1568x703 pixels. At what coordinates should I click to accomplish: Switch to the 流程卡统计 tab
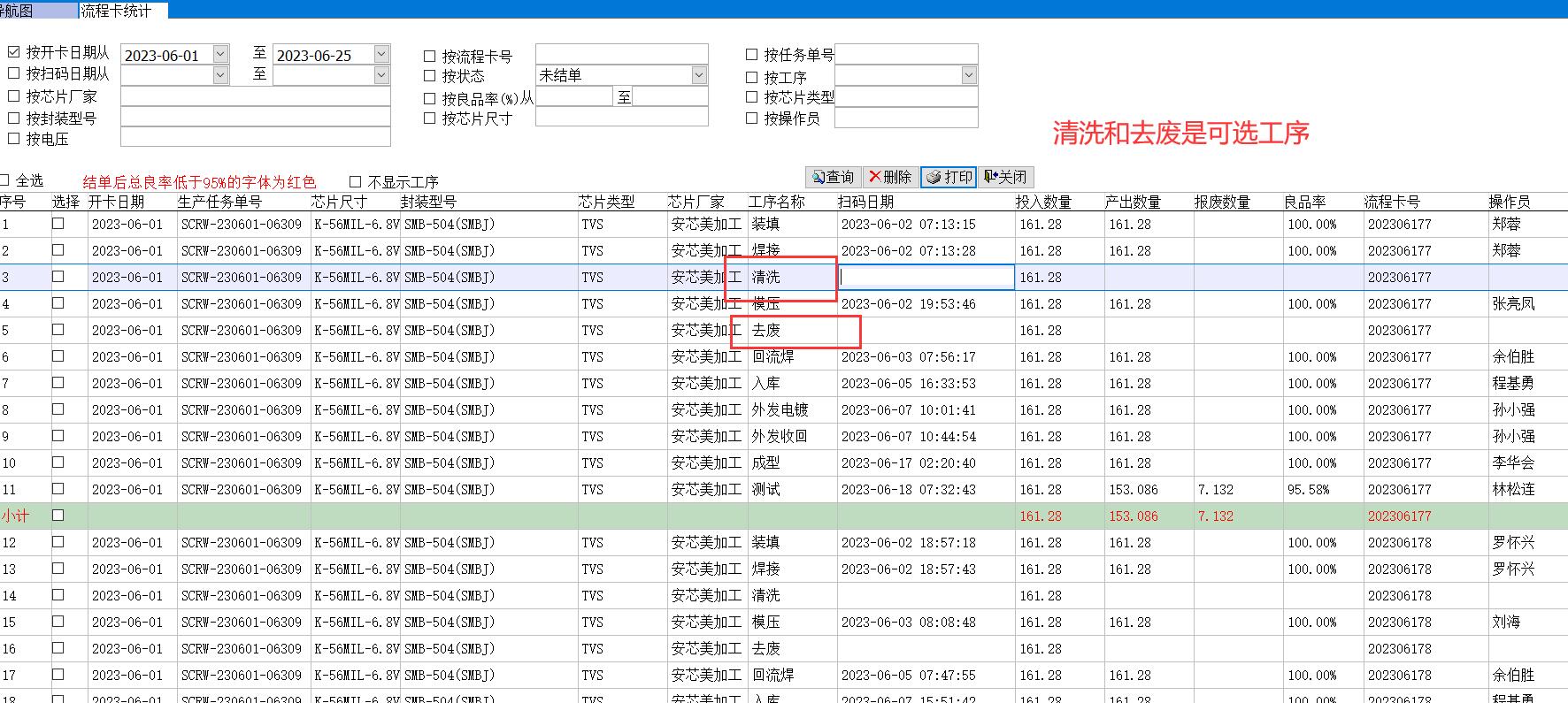[x=116, y=11]
